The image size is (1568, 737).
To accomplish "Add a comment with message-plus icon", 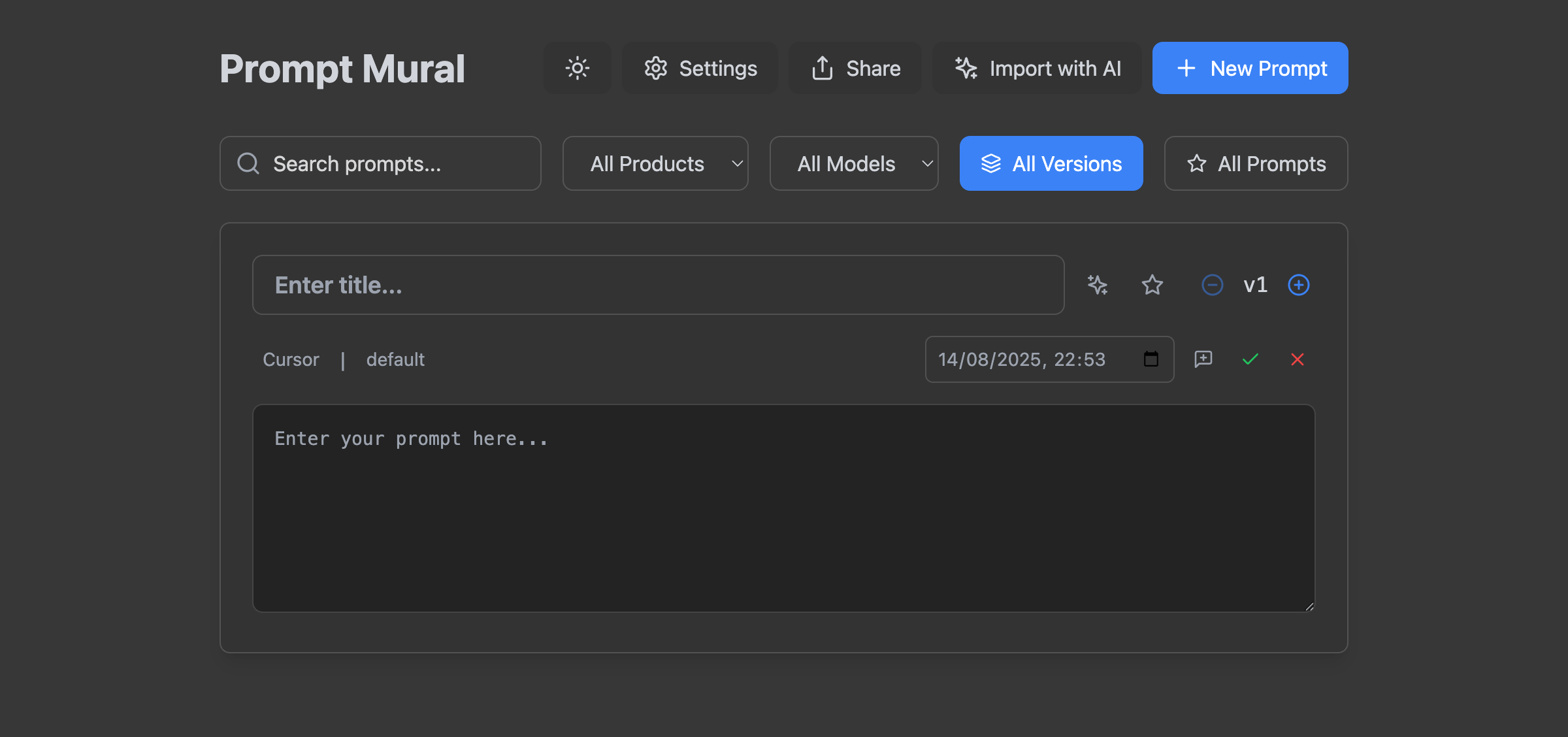I will point(1203,359).
